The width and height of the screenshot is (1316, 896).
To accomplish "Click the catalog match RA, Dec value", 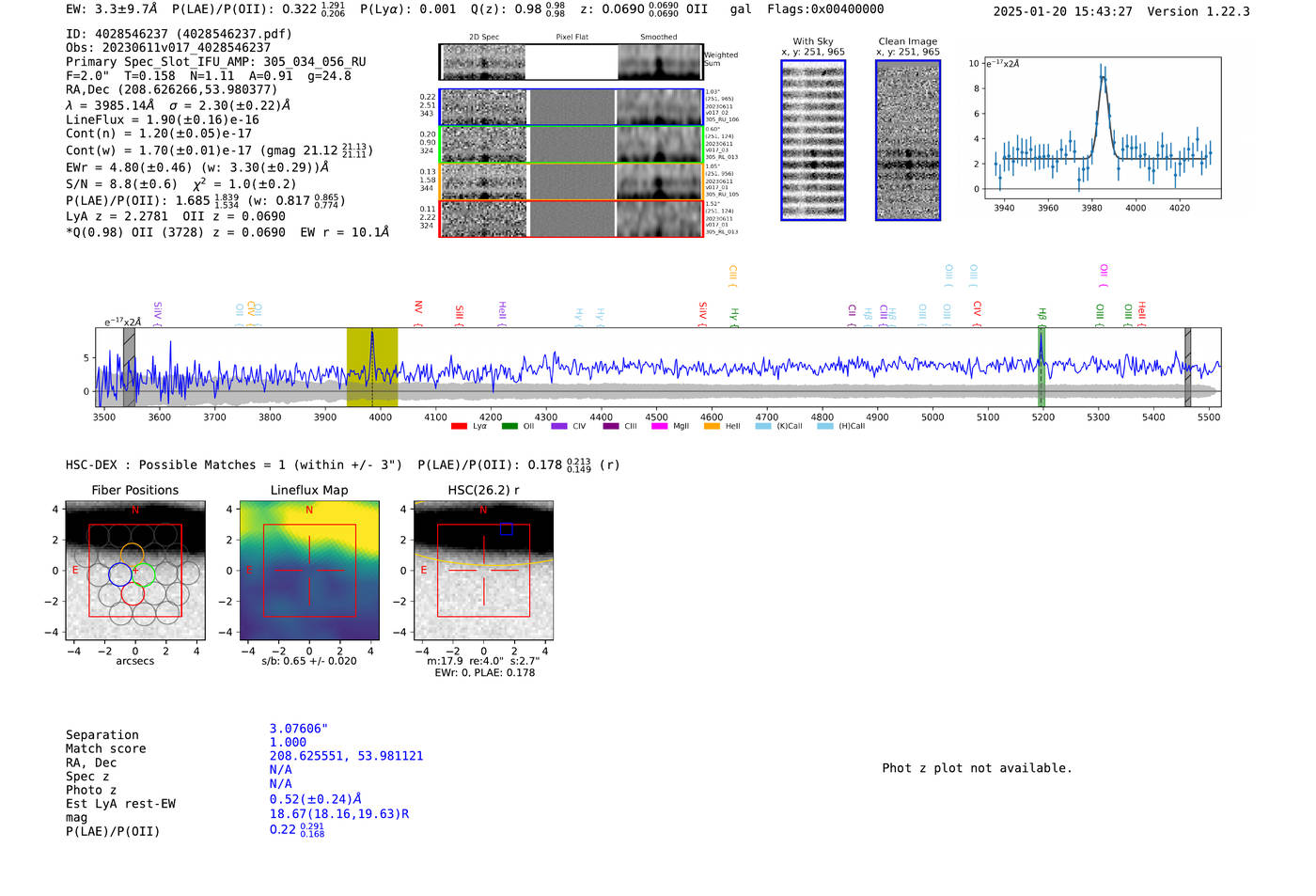I will coord(346,756).
